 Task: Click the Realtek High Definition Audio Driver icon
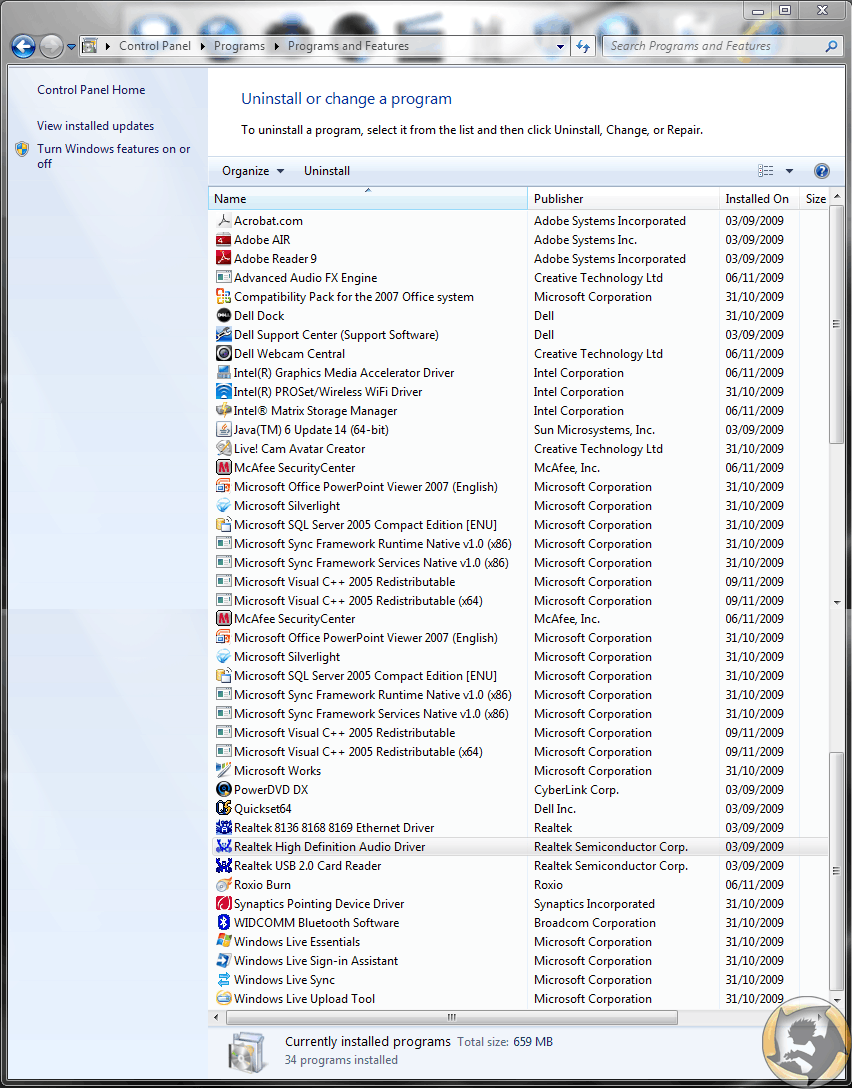pyautogui.click(x=224, y=847)
